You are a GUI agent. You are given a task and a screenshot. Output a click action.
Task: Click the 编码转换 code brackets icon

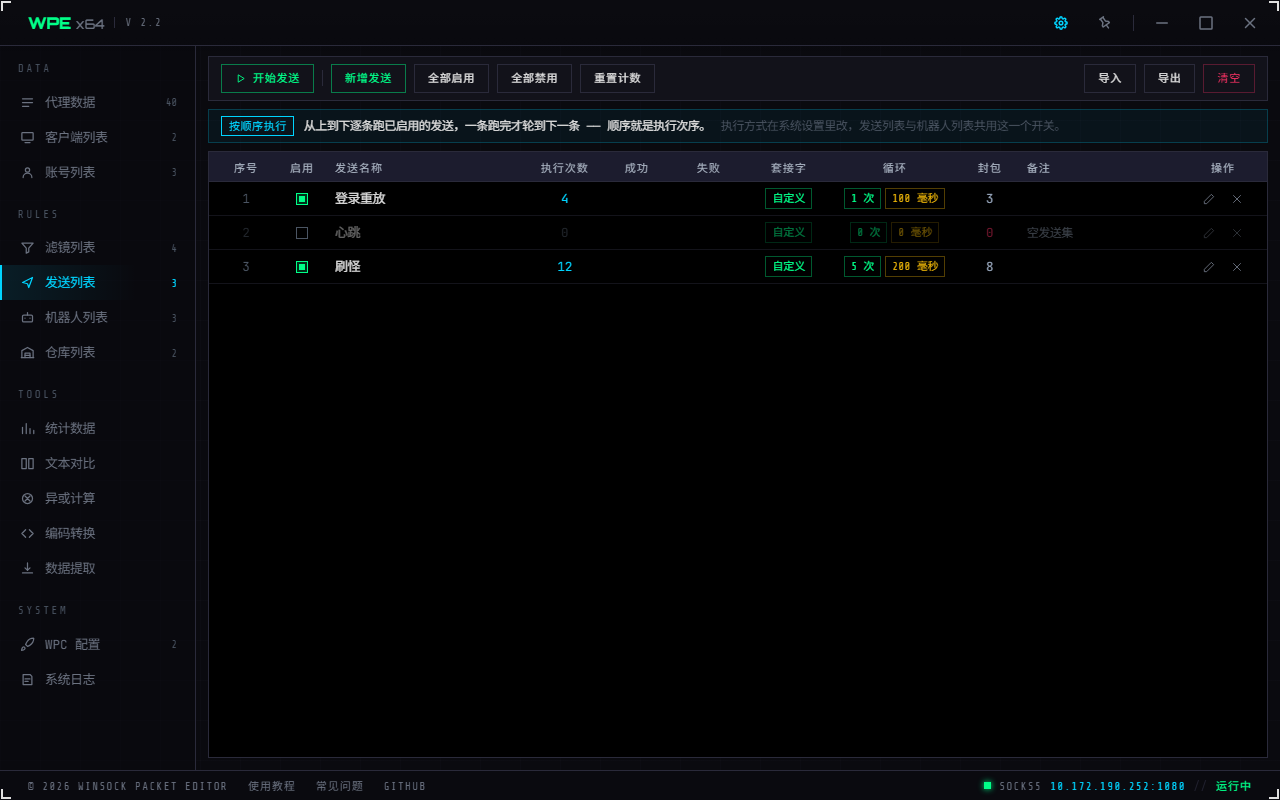(28, 533)
